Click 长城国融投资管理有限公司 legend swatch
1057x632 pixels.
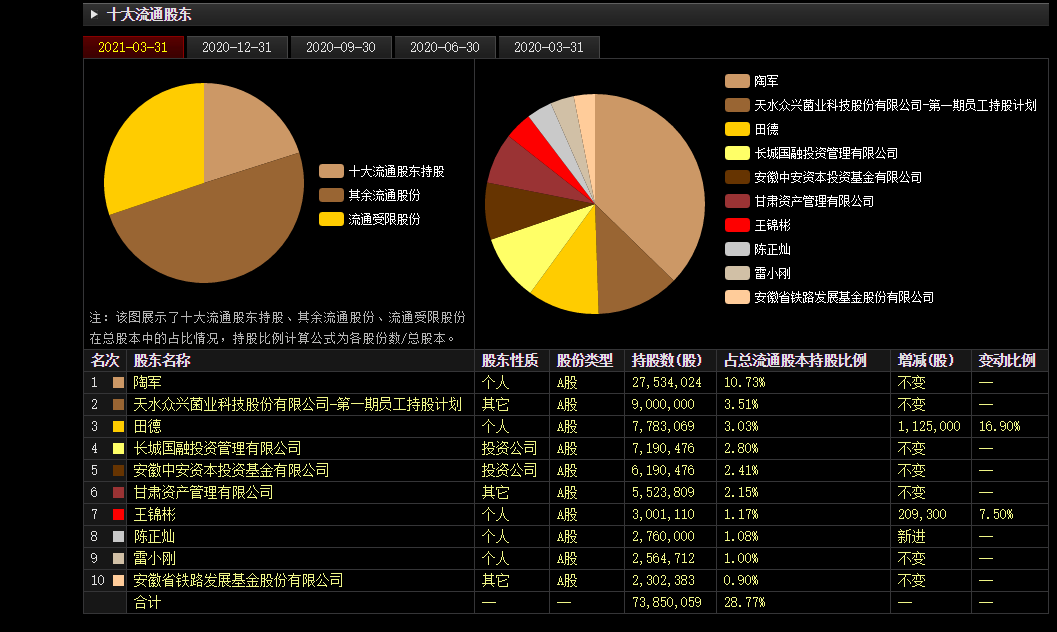[x=737, y=153]
